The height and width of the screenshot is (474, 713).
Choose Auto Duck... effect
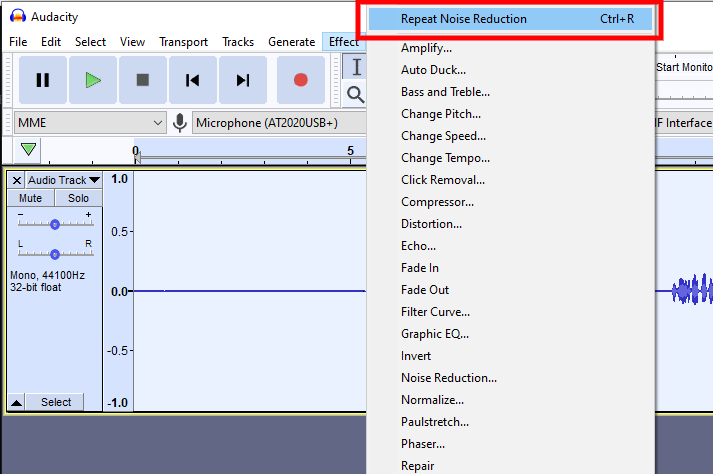(510, 70)
